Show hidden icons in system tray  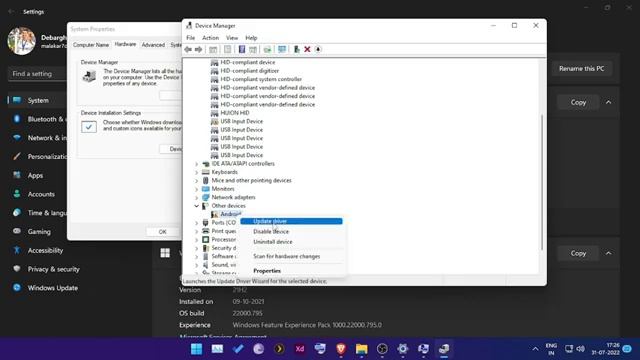click(535, 349)
